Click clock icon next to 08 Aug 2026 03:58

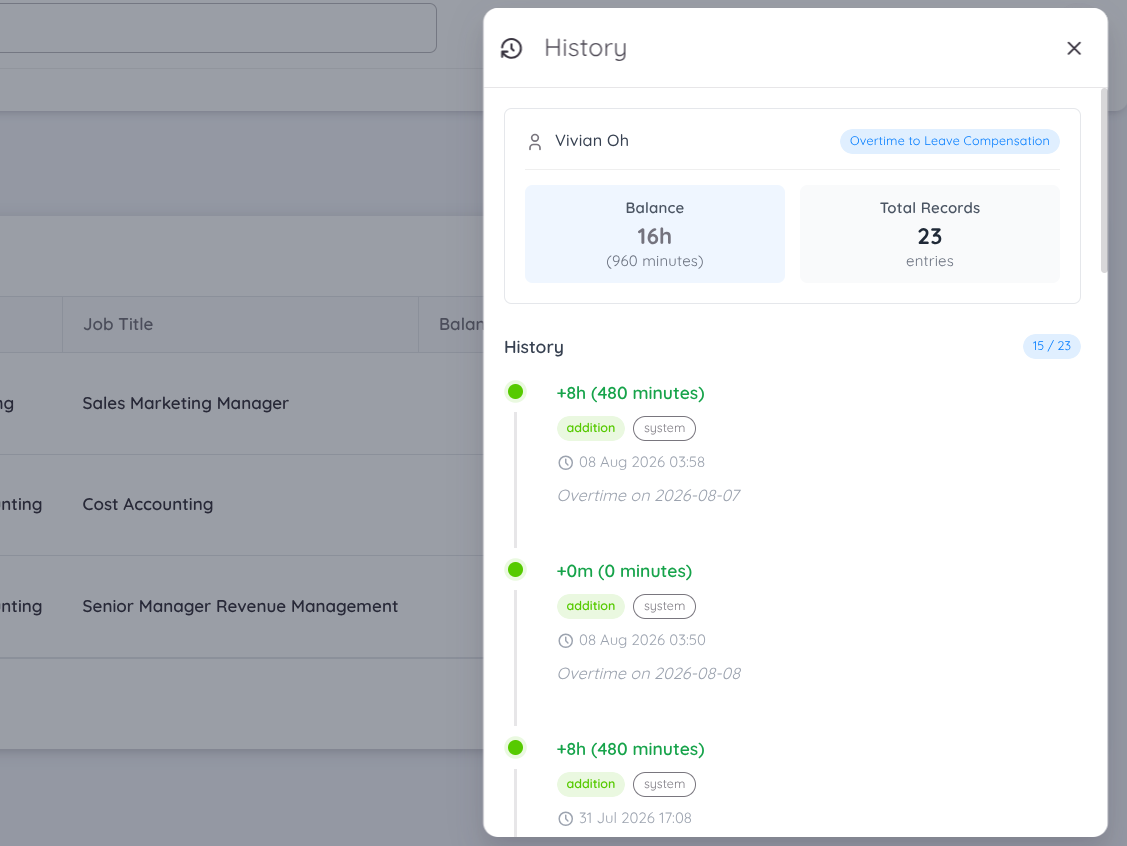point(566,463)
